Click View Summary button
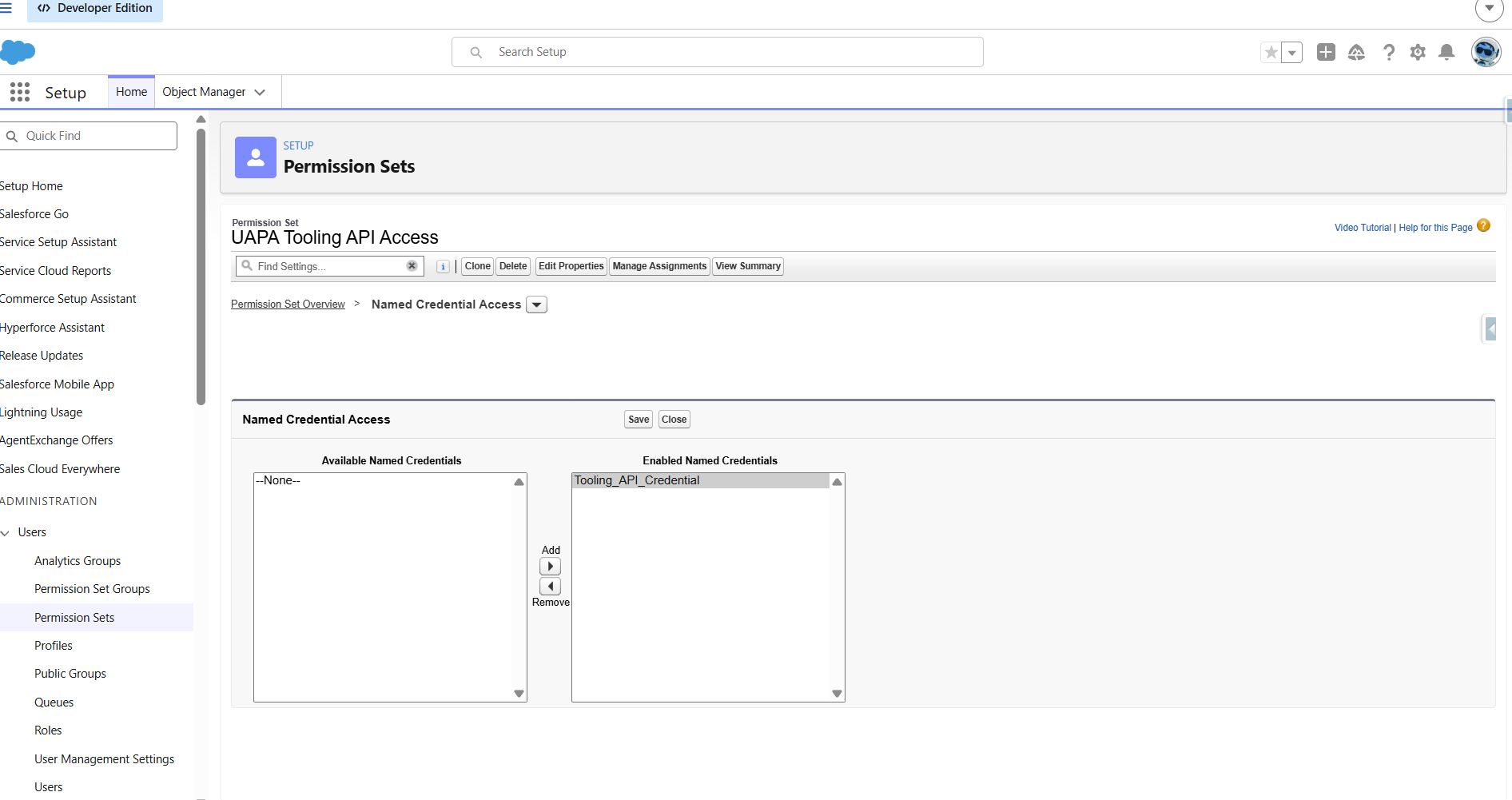This screenshot has height=800, width=1512. click(x=748, y=266)
